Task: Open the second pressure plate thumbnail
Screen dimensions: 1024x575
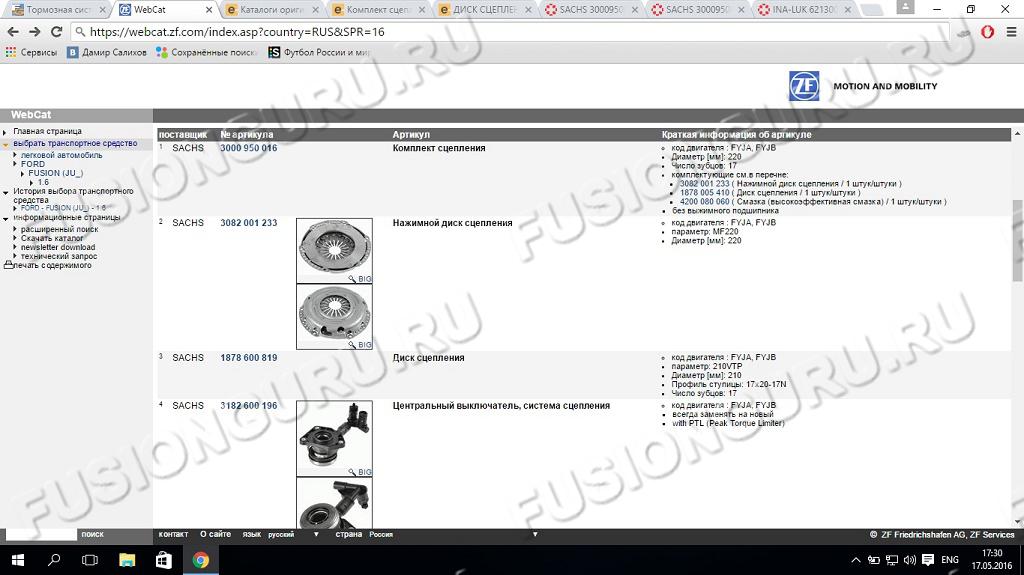Action: 334,317
